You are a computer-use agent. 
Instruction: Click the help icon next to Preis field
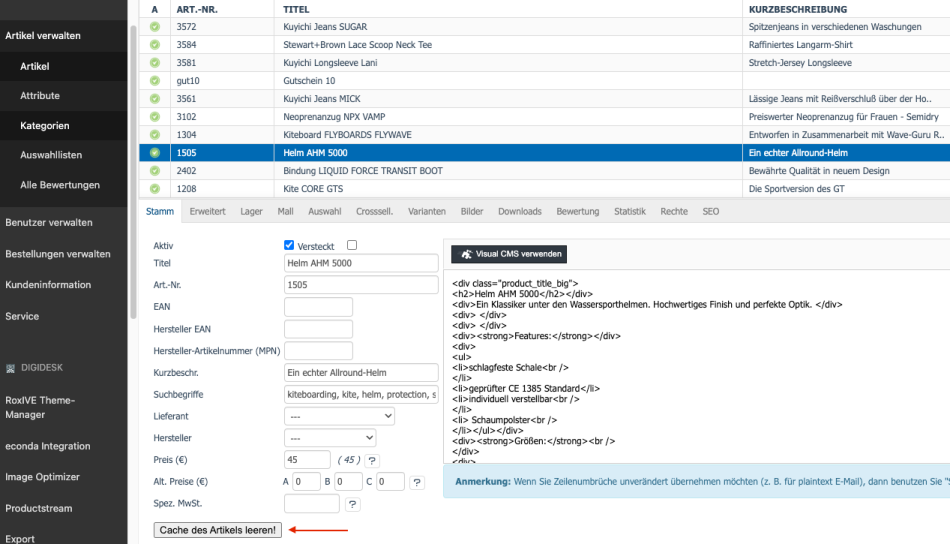[372, 460]
